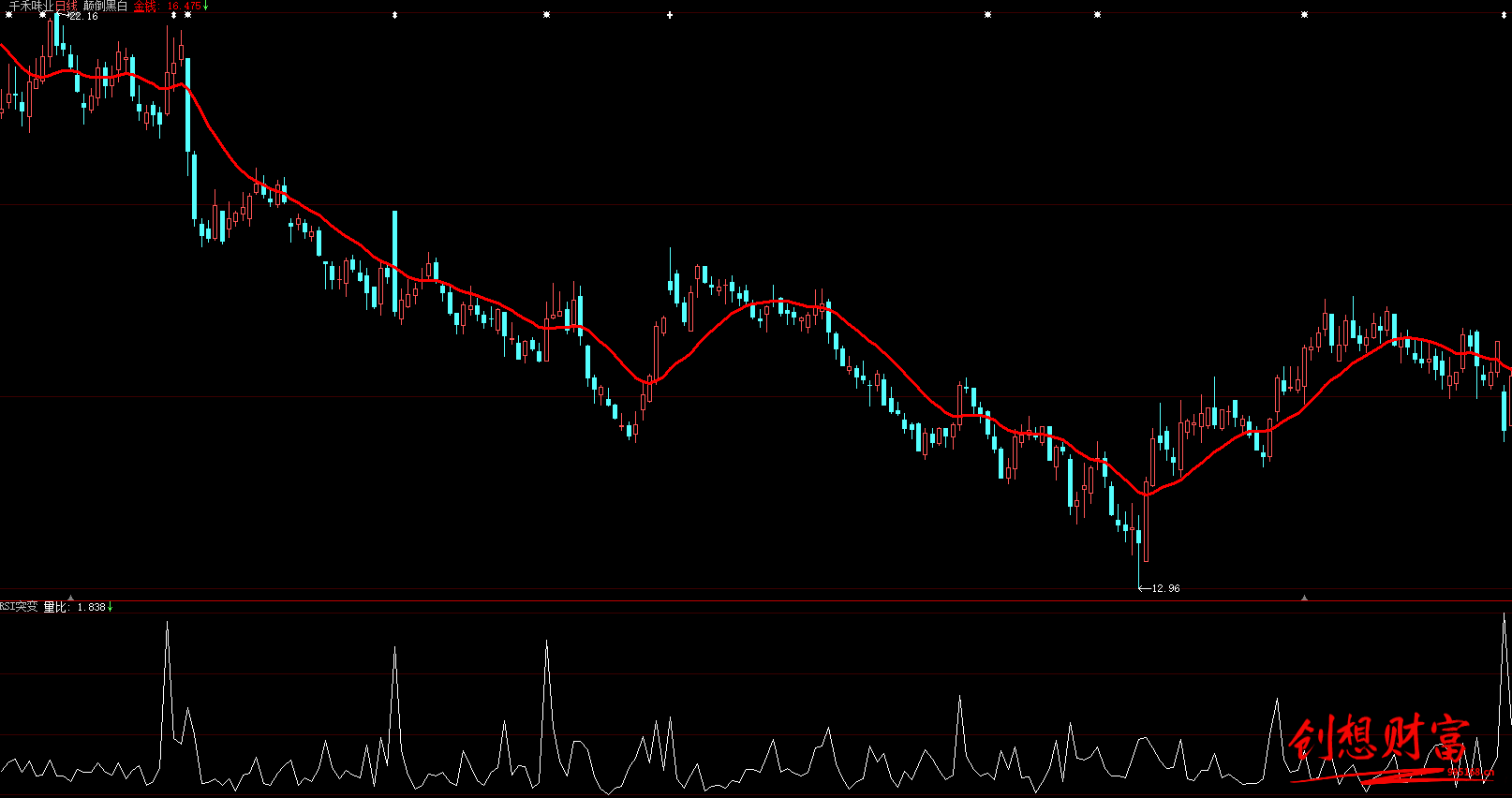Screen dimensions: 1512x798
Task: Click the green down arrow beside 金钱 value
Action: (206, 6)
